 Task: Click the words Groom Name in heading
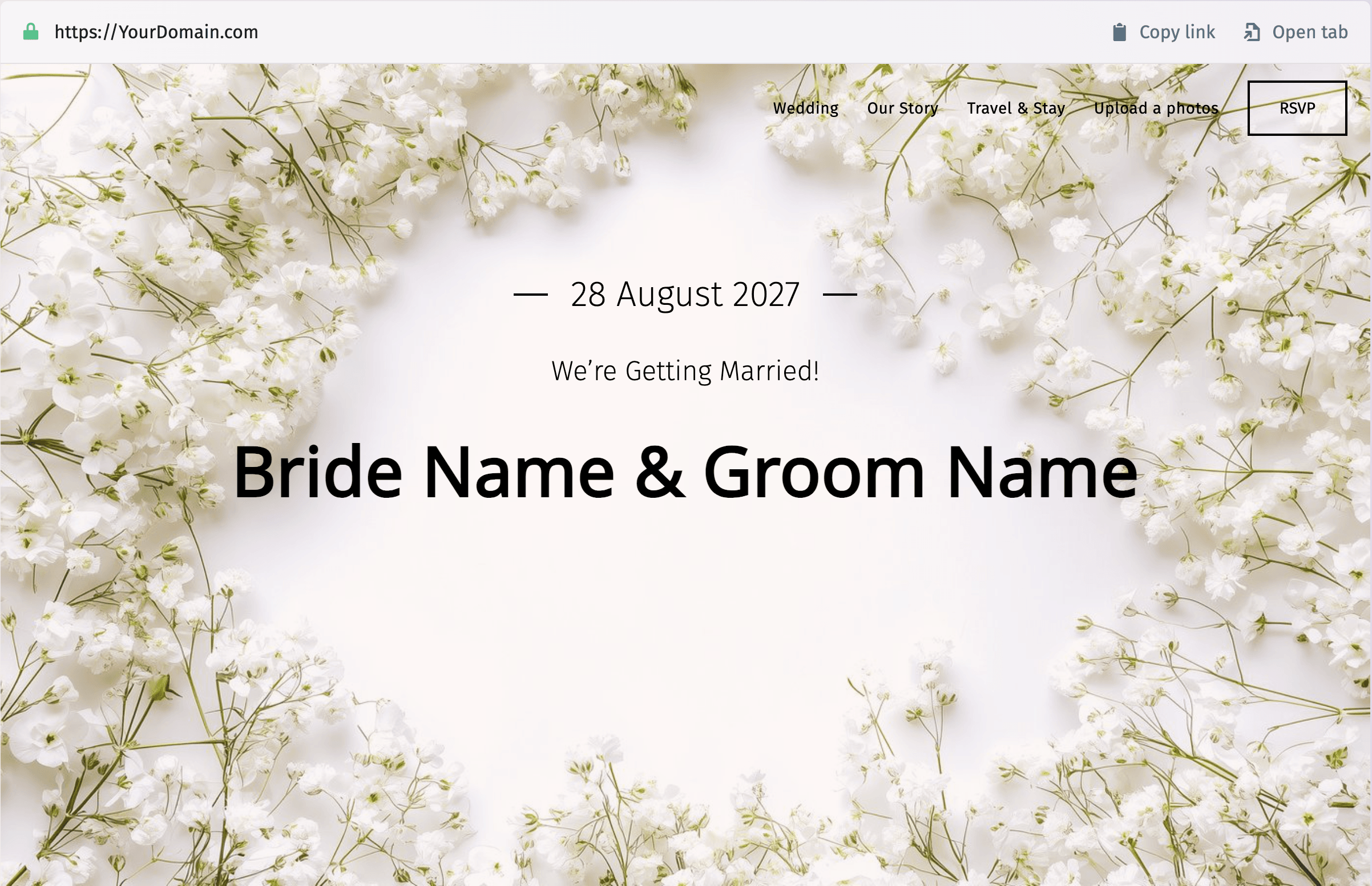(920, 473)
